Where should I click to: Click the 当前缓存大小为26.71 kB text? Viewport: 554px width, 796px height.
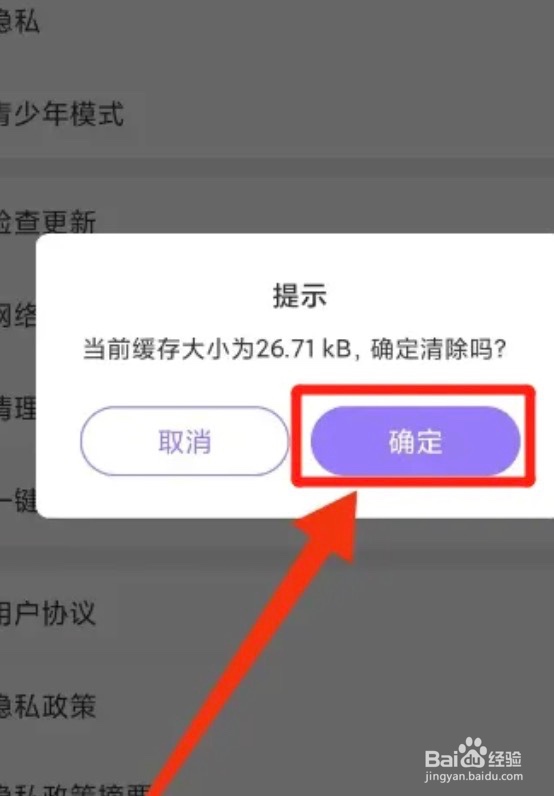click(x=217, y=349)
